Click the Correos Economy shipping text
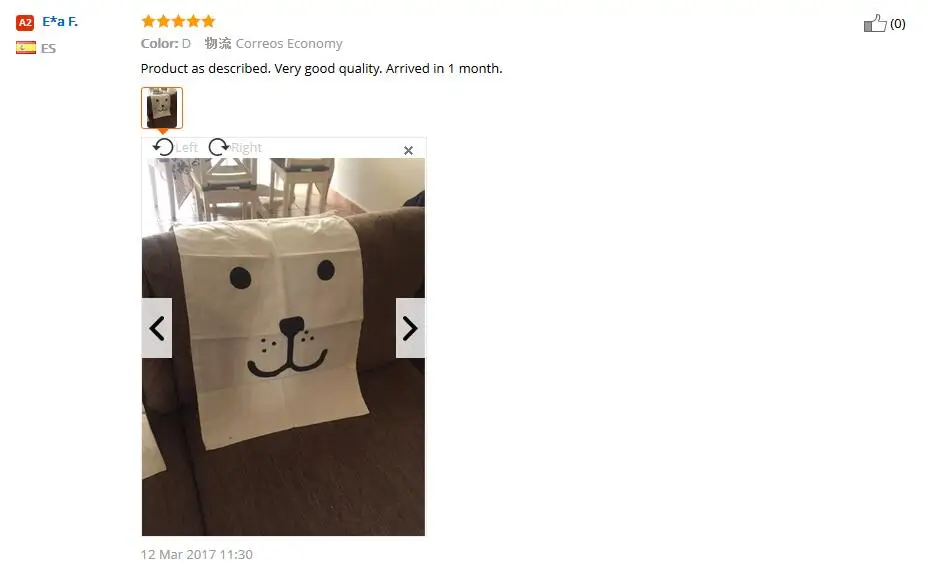This screenshot has width=932, height=573. [x=289, y=43]
